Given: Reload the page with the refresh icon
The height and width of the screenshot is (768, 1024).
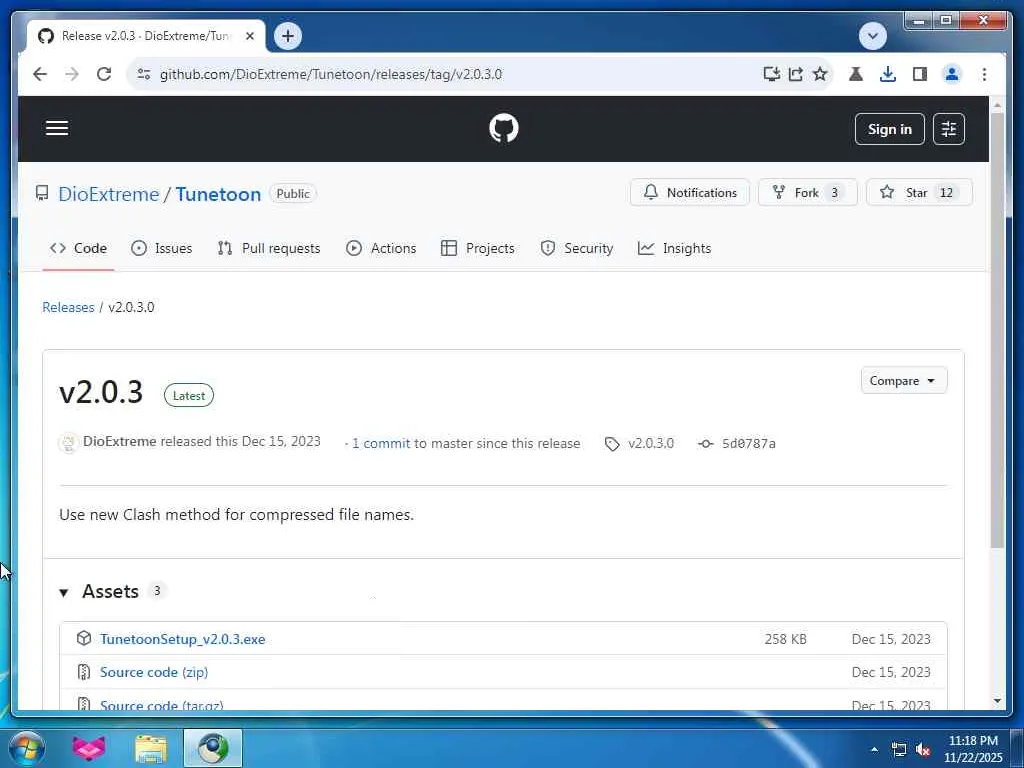Looking at the screenshot, I should [x=104, y=74].
